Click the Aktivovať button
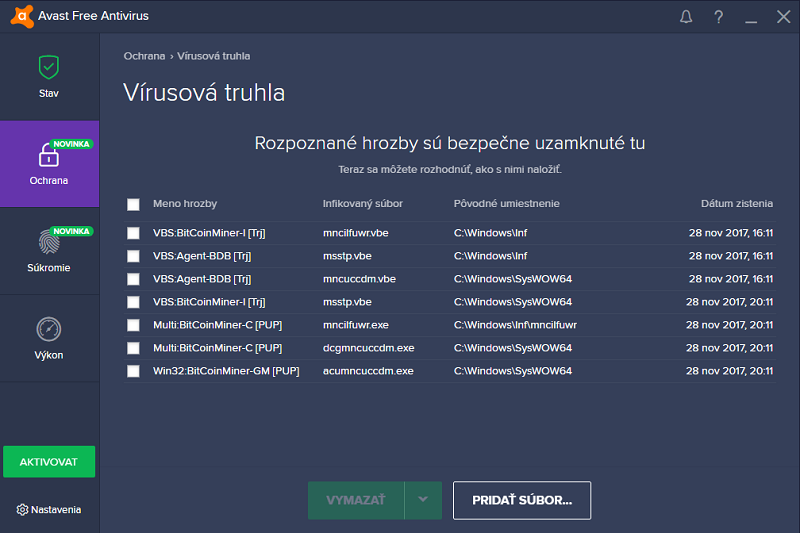The height and width of the screenshot is (533, 800). pyautogui.click(x=49, y=462)
